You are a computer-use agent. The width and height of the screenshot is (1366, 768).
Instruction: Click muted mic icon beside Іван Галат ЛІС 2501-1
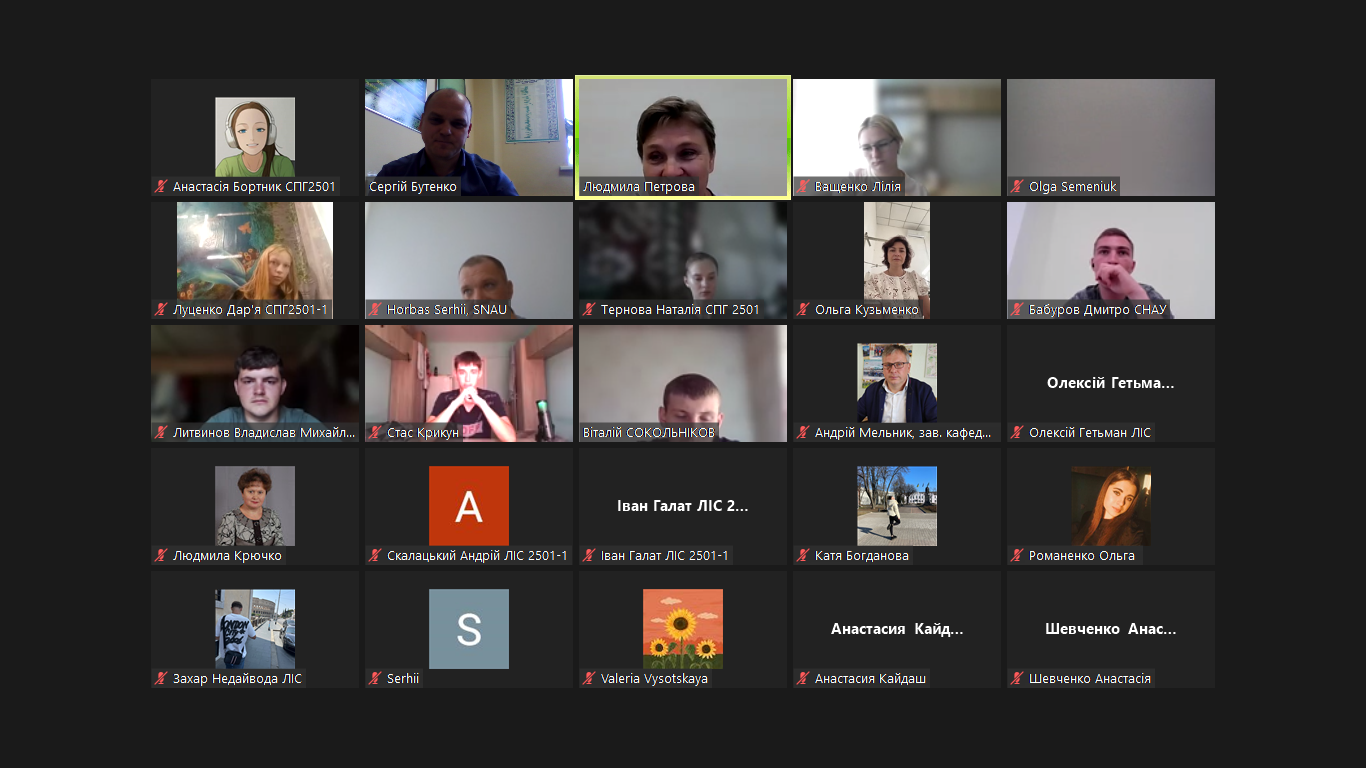588,556
